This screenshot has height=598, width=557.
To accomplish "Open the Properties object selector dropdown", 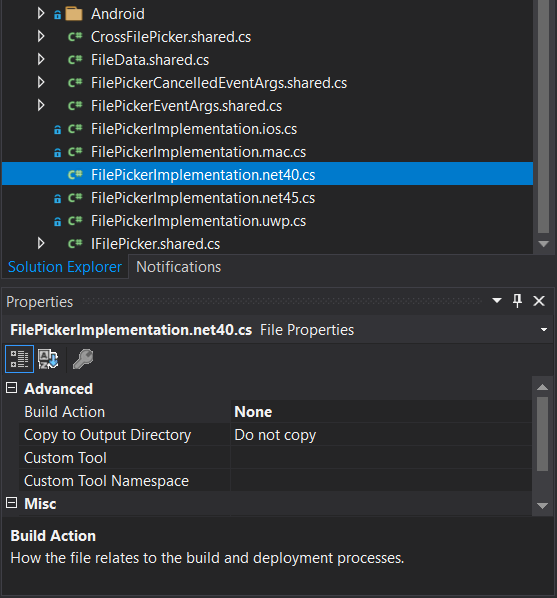I will click(544, 330).
